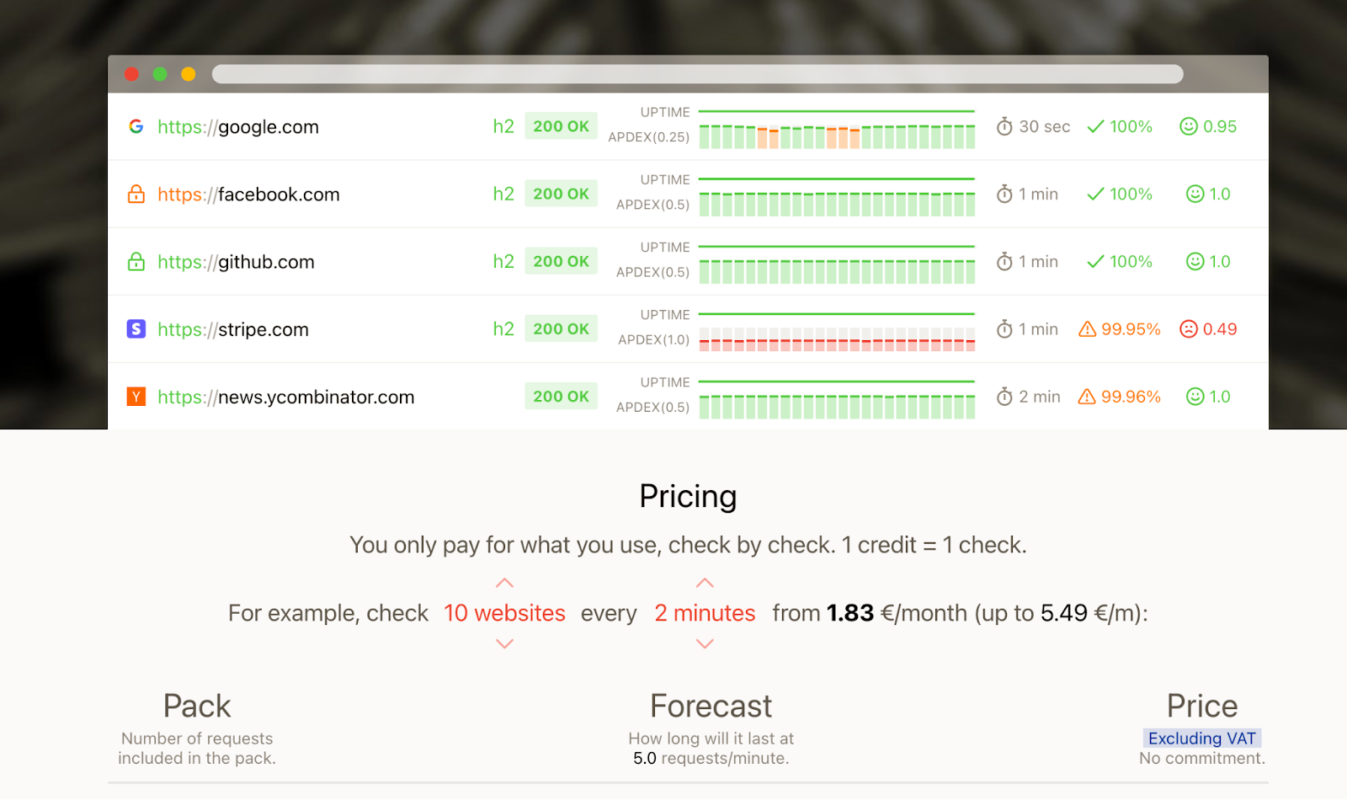Increase website count with up chevron

(x=505, y=582)
